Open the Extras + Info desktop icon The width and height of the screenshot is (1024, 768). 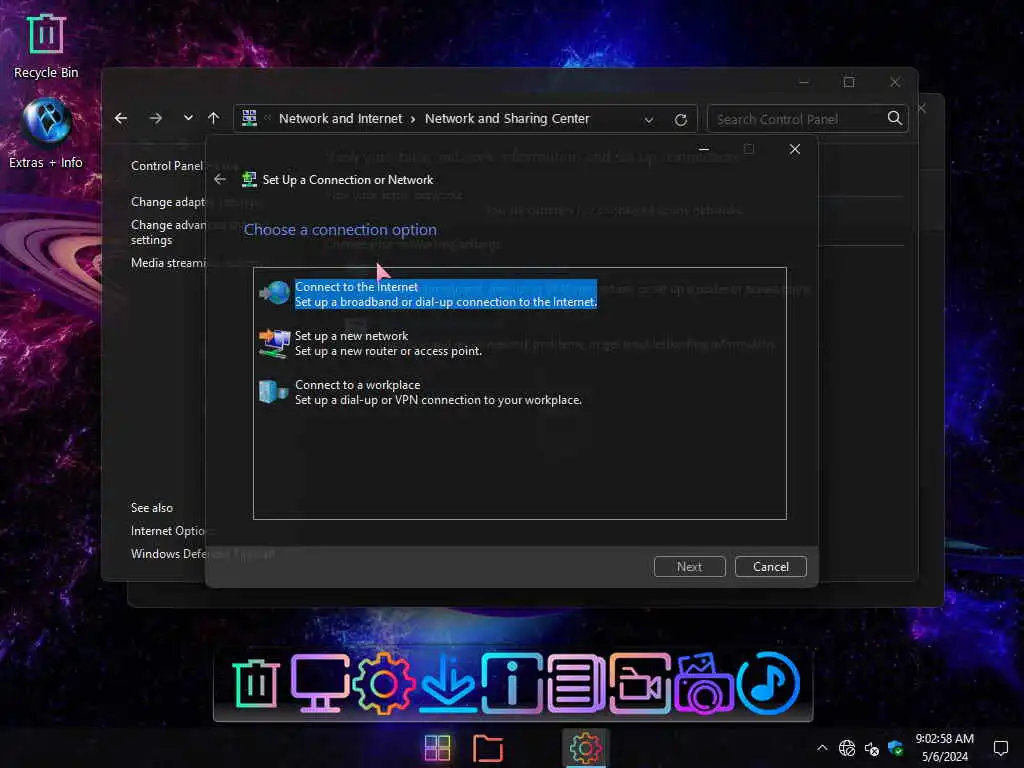46,133
